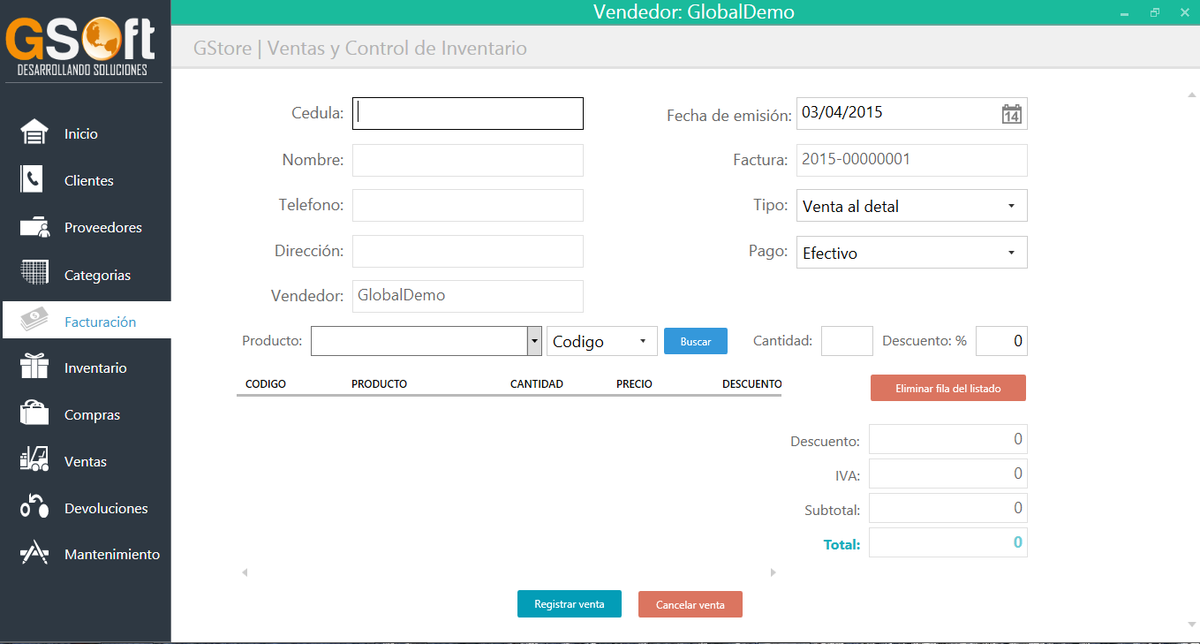Screen dimensions: 1200x644
Task: Click the Facturación money icon
Action: tap(35, 320)
